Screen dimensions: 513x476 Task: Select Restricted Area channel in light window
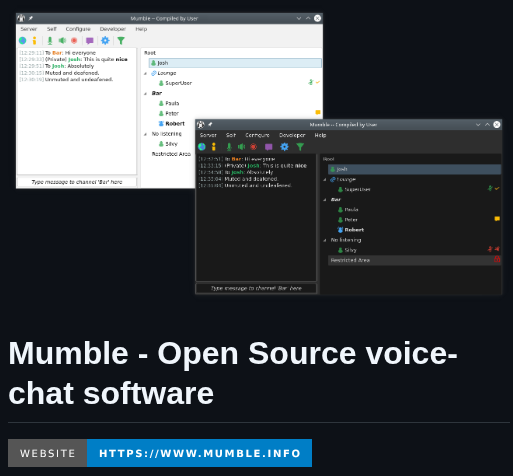pyautogui.click(x=171, y=154)
